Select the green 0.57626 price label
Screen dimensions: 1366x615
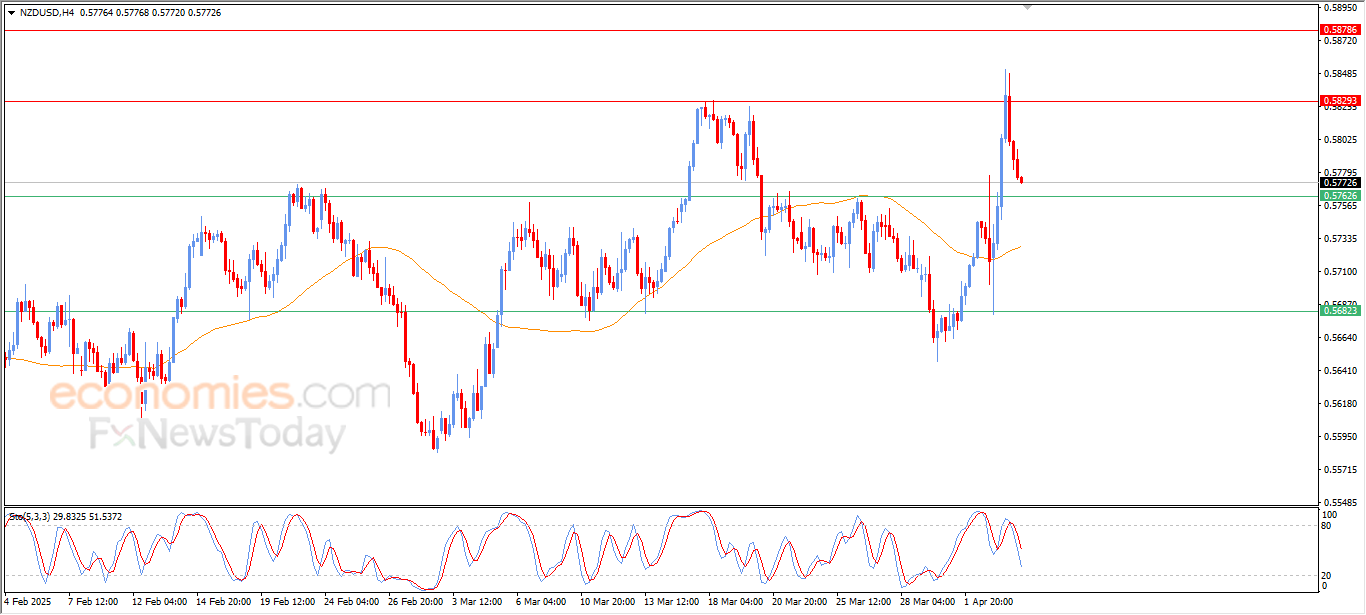[x=1340, y=196]
